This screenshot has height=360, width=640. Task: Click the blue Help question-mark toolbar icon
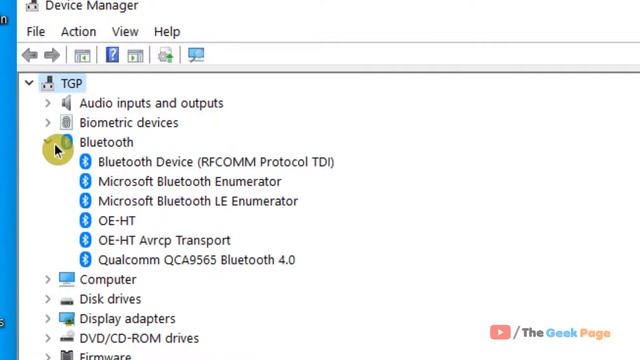[x=112, y=55]
